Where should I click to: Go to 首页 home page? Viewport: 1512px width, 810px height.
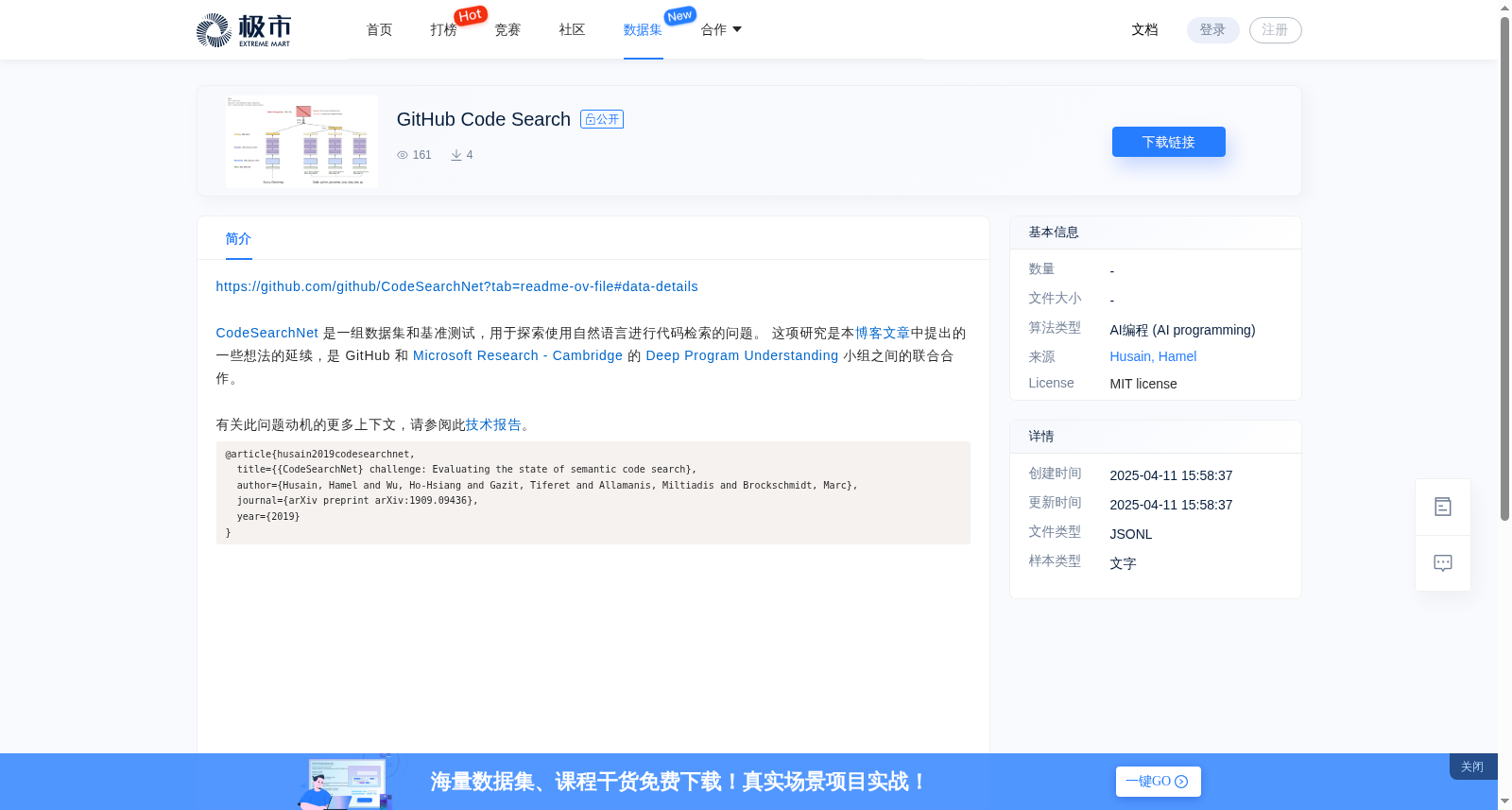380,30
